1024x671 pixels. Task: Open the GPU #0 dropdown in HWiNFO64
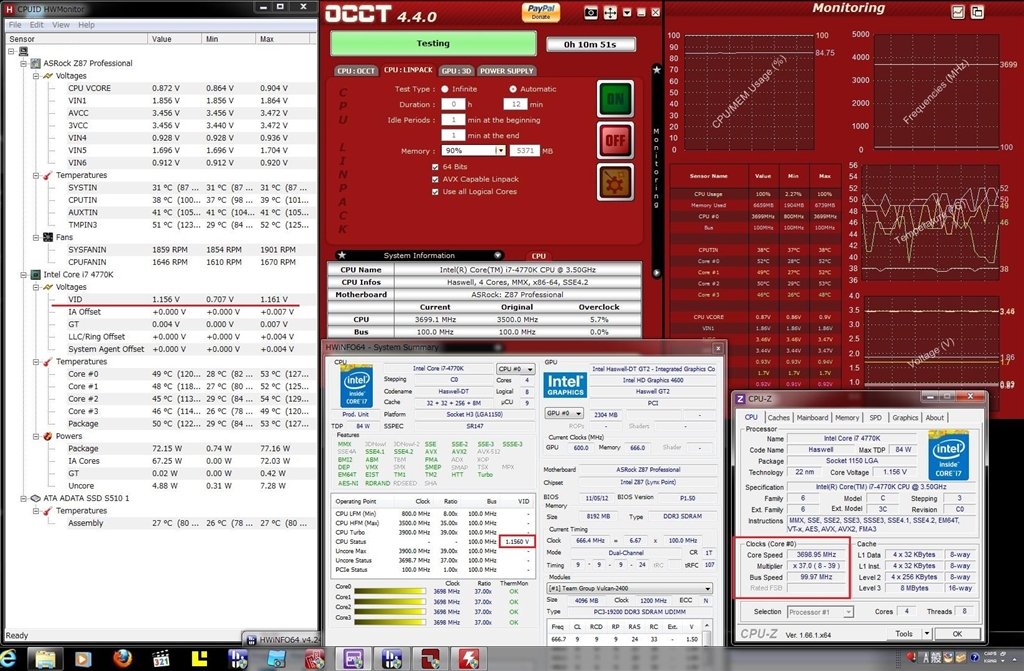click(x=564, y=414)
